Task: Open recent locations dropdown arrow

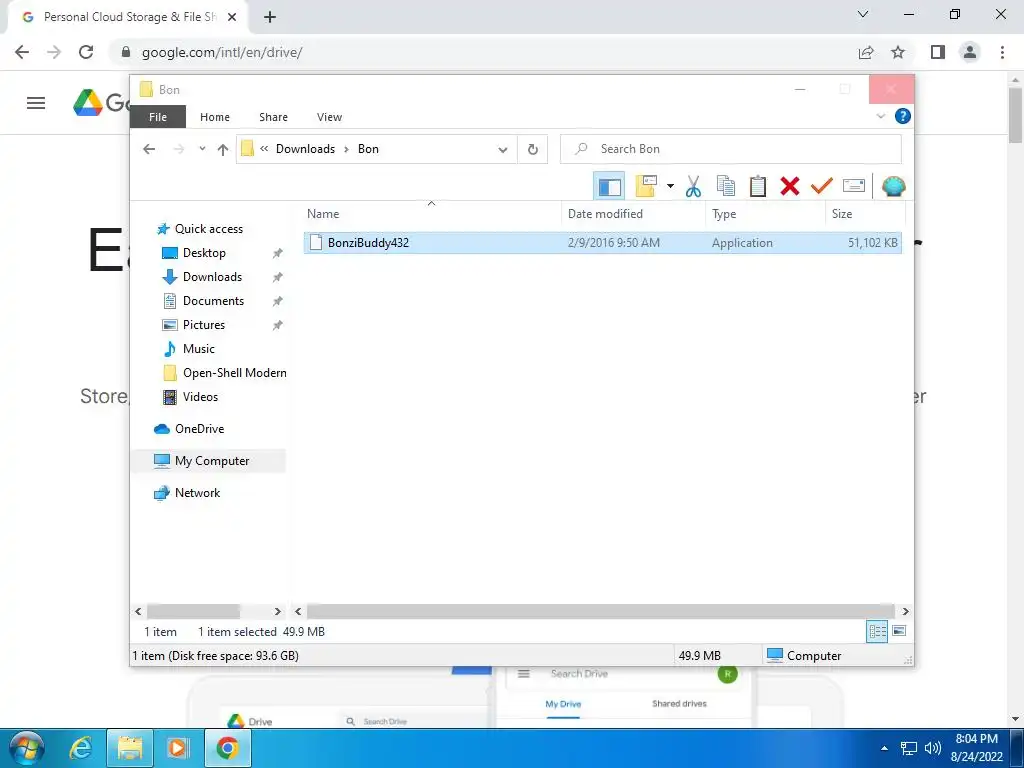Action: [x=202, y=149]
